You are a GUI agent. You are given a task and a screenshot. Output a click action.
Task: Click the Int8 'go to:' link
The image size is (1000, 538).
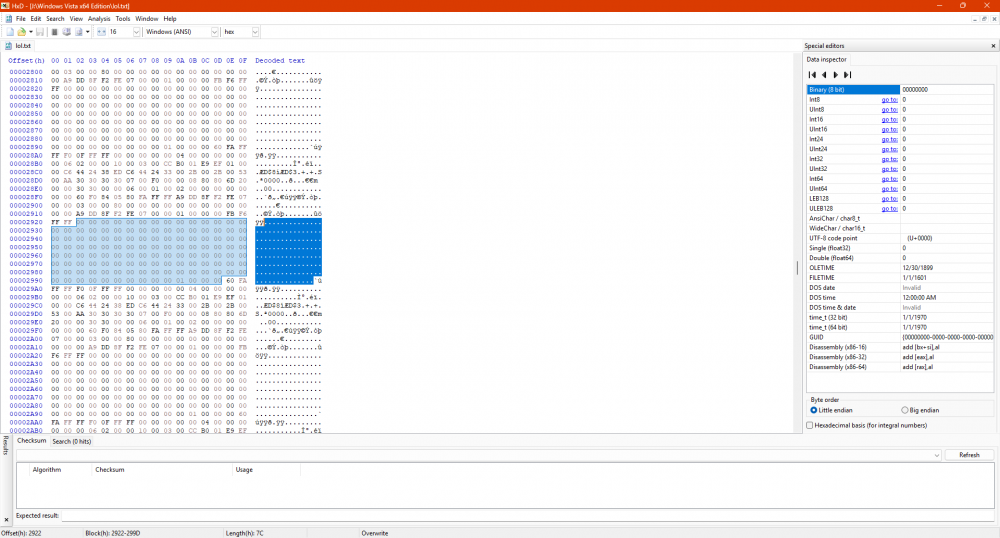click(889, 100)
